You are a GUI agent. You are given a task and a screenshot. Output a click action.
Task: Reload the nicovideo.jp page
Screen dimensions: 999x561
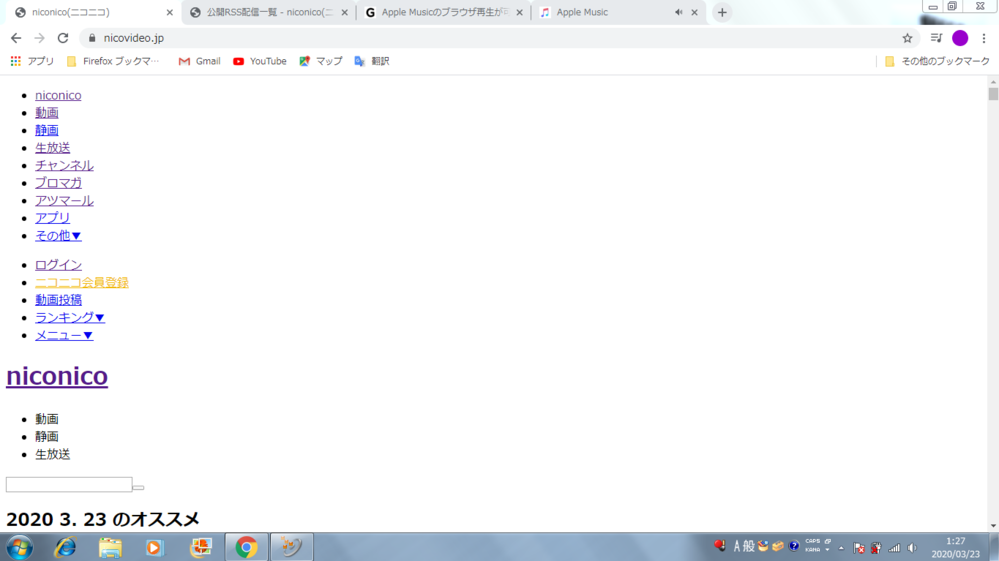click(62, 38)
